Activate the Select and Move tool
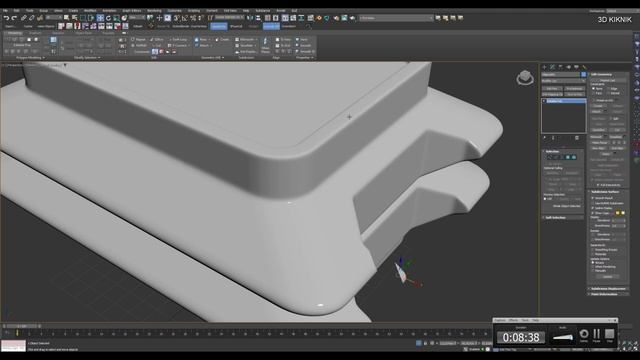The height and width of the screenshot is (360, 640). (x=100, y=18)
